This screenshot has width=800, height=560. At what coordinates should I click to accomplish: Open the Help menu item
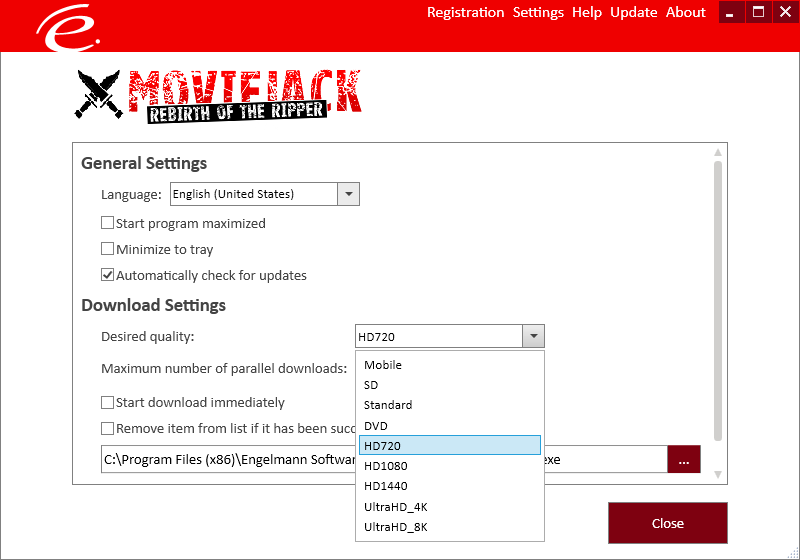click(x=587, y=12)
